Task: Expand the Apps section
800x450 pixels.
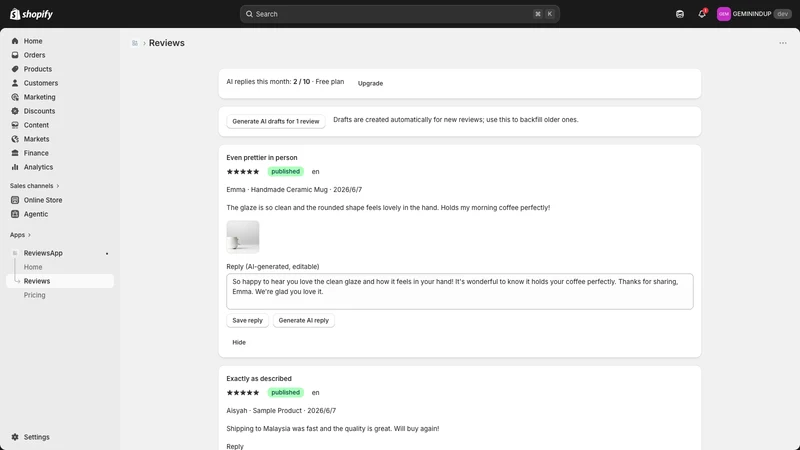Action: point(20,235)
